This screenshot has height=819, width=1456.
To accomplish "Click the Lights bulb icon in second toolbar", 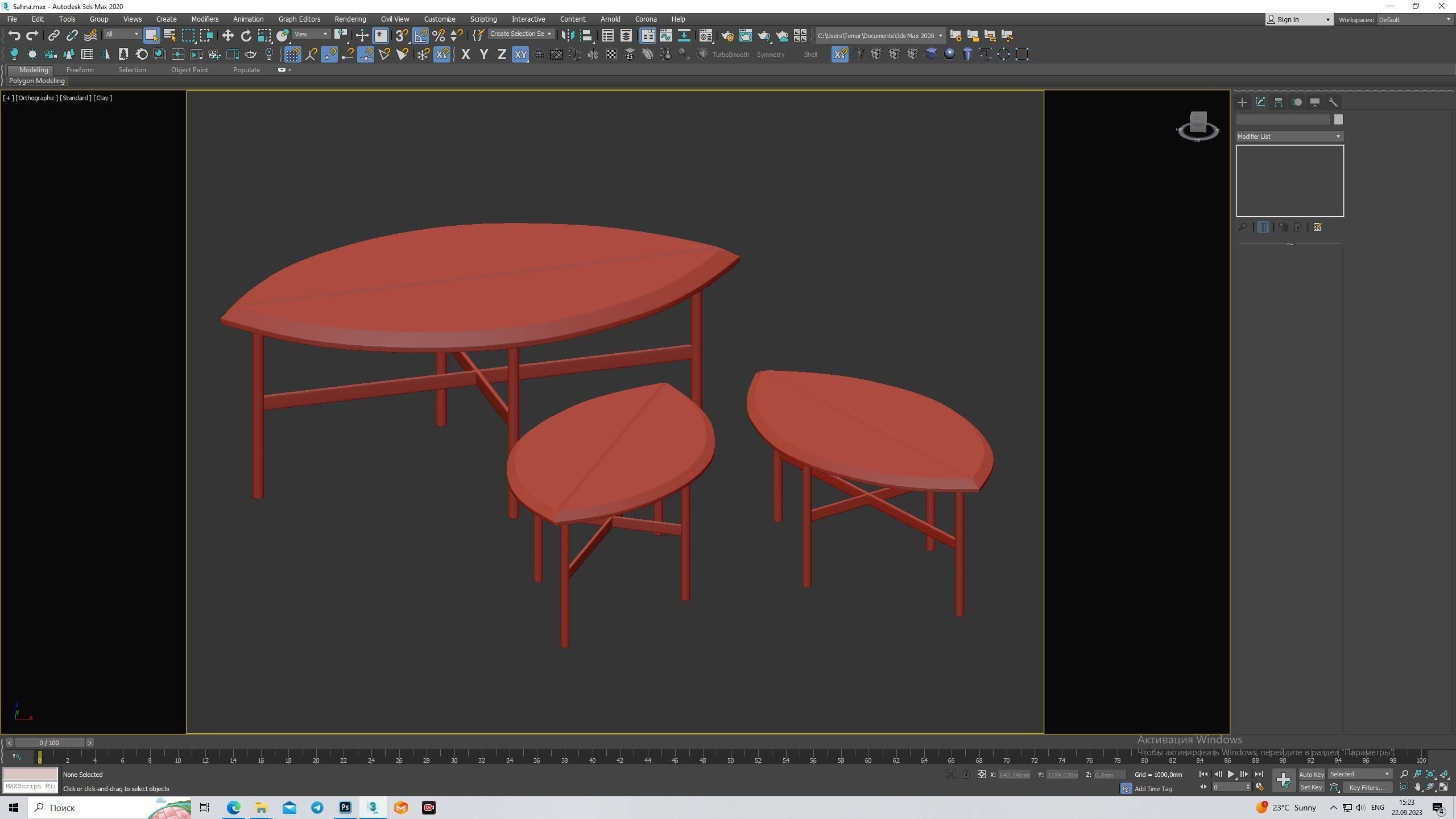I will (14, 54).
